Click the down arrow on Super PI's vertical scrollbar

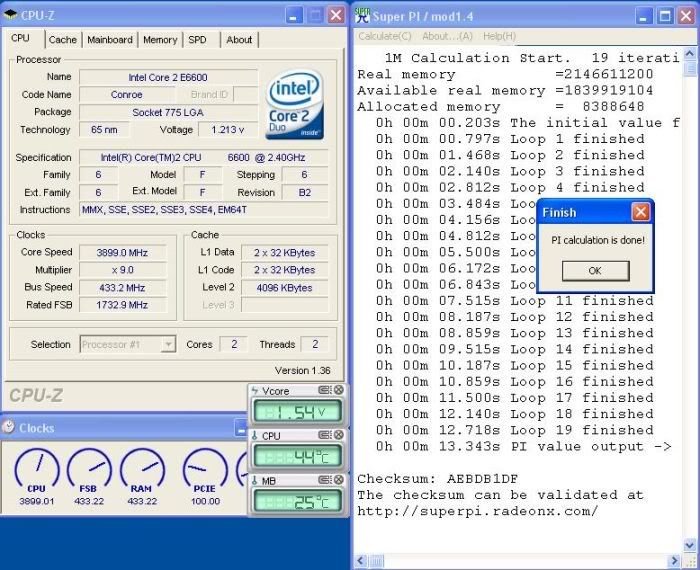click(x=690, y=545)
